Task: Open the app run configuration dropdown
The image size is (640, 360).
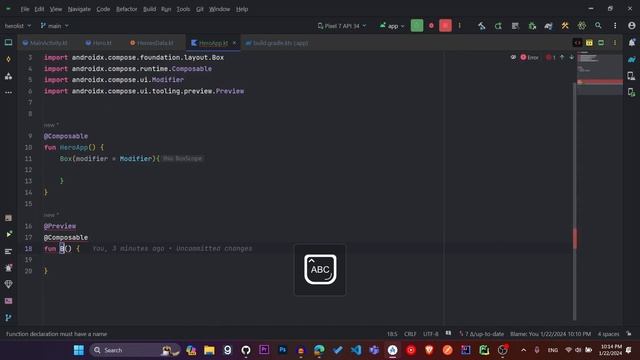Action: click(x=392, y=26)
